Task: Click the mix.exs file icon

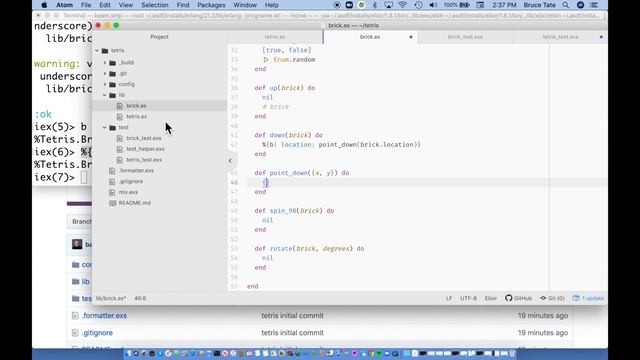Action: coord(112,192)
